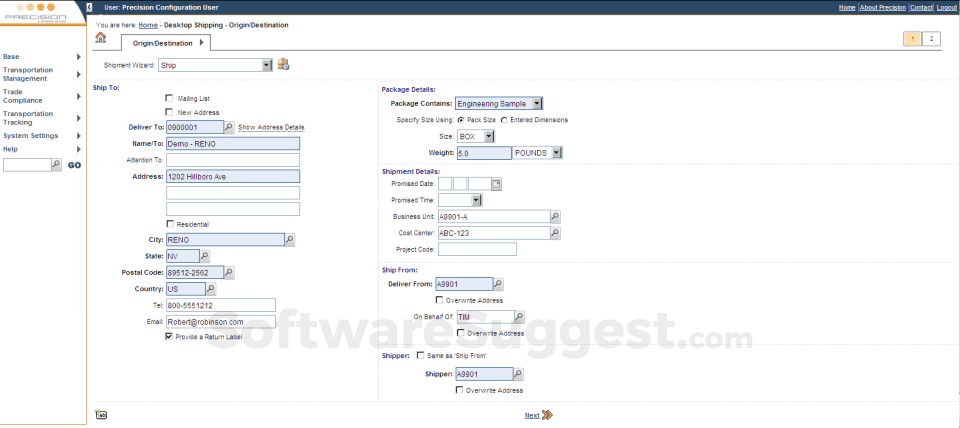This screenshot has height=428, width=960.
Task: Check Overwrite Address under Shipper
Action: pyautogui.click(x=459, y=390)
